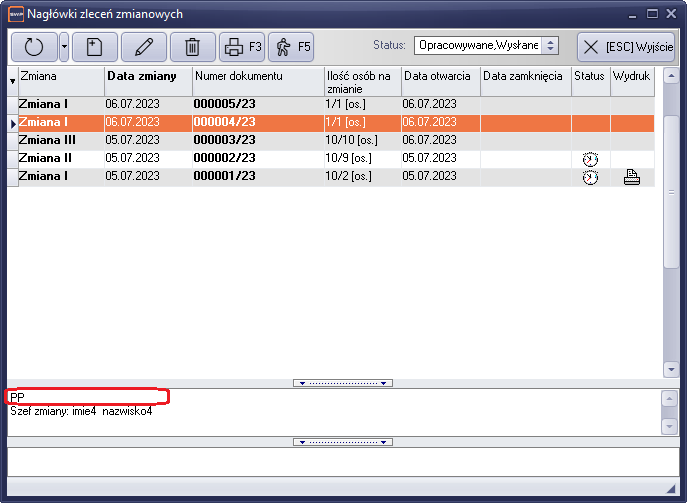
Task: Click the refresh list icon button
Action: [34, 47]
